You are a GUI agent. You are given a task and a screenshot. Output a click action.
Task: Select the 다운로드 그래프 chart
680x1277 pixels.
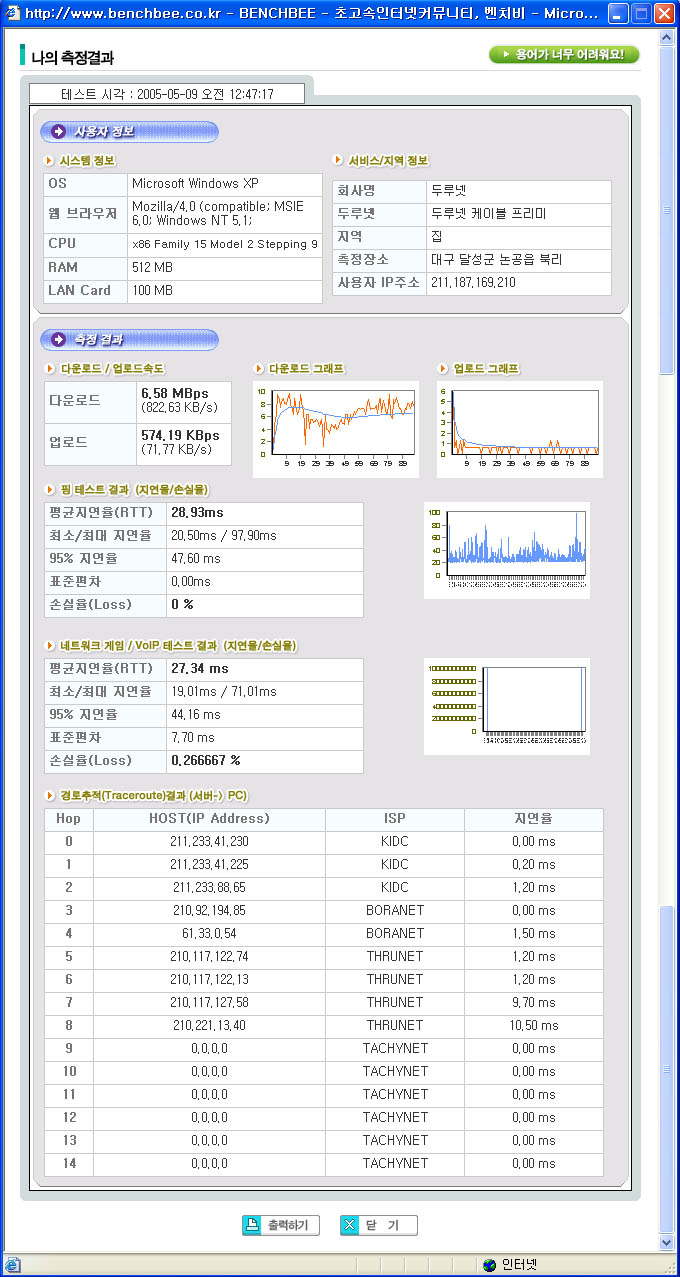(336, 428)
